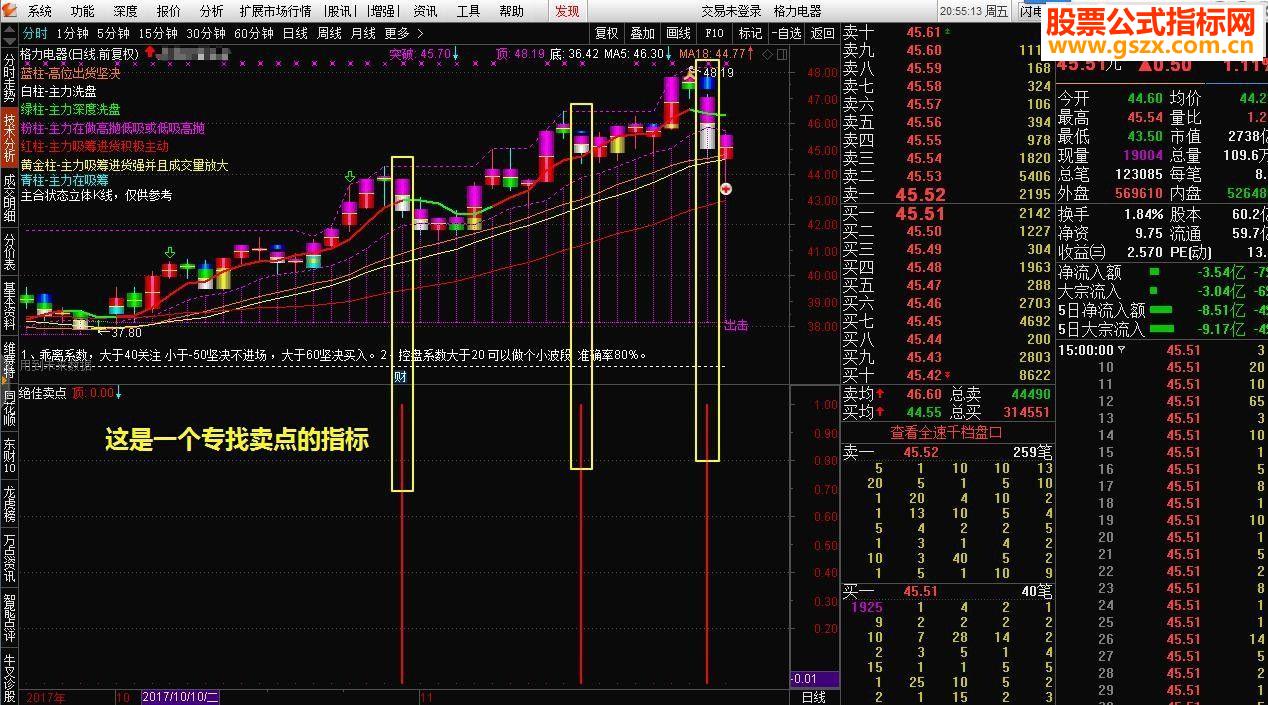Click the 财 marker on chart

pyautogui.click(x=400, y=377)
